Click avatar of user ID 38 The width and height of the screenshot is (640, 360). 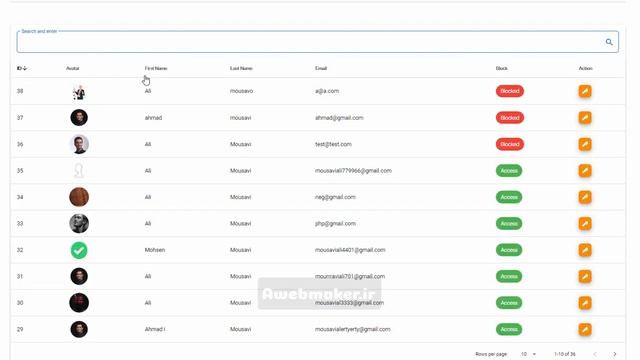pyautogui.click(x=79, y=92)
